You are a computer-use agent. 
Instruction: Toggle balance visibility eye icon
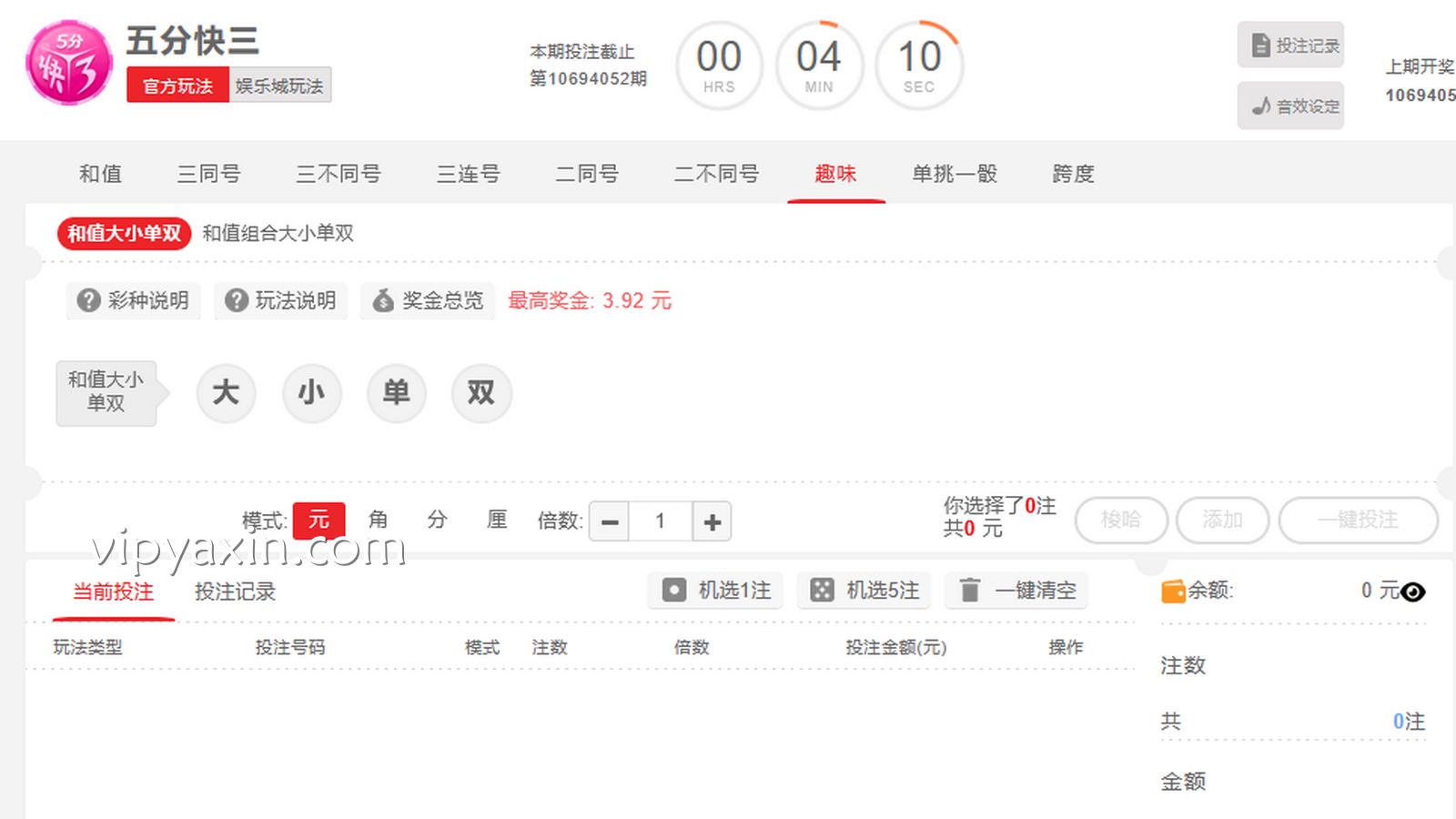coord(1413,592)
